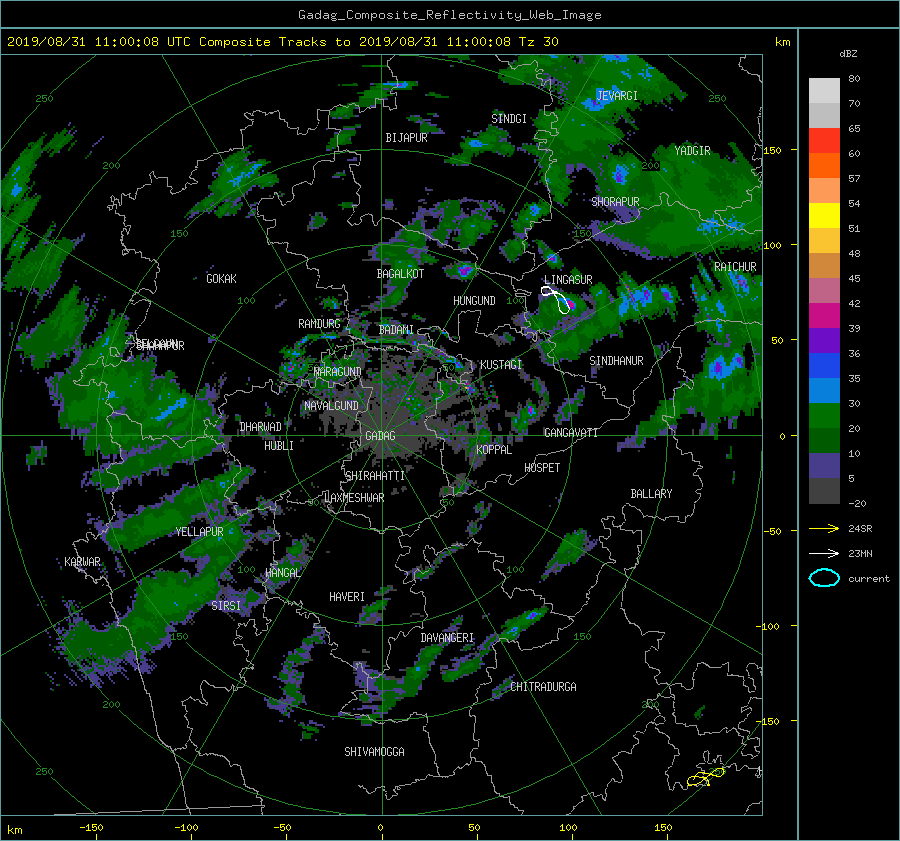Viewport: 900px width, 841px height.
Task: Click the GOKAK city label
Action: (x=222, y=278)
